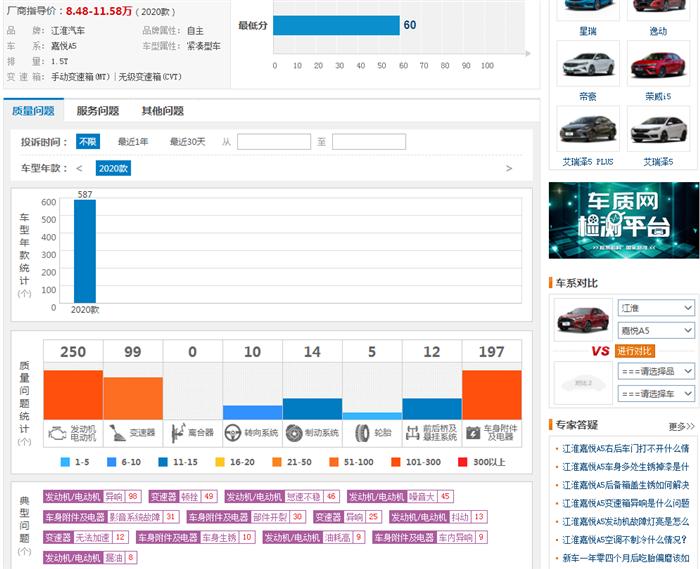This screenshot has height=569, width=700.
Task: Click the clutch (离合器) category icon
Action: click(x=179, y=433)
